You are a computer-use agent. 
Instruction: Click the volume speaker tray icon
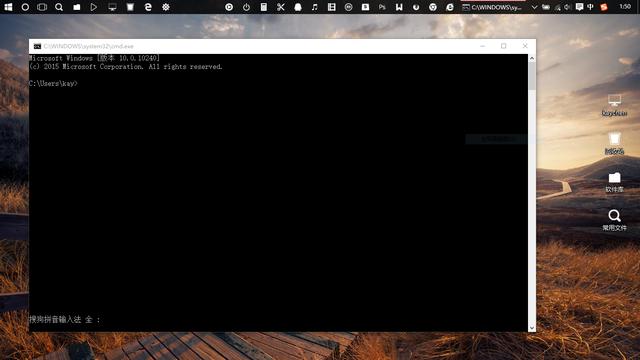568,7
